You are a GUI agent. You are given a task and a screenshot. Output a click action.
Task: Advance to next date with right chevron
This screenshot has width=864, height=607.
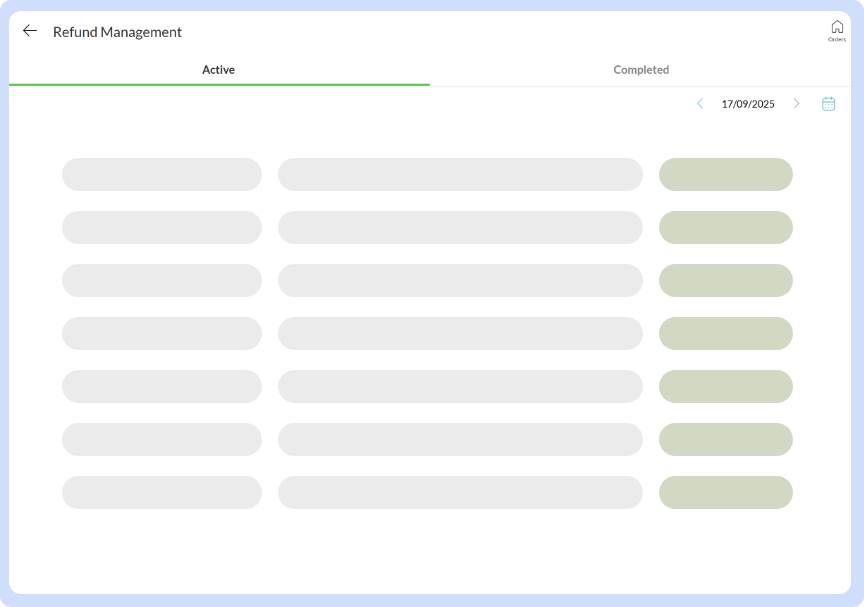pos(796,104)
